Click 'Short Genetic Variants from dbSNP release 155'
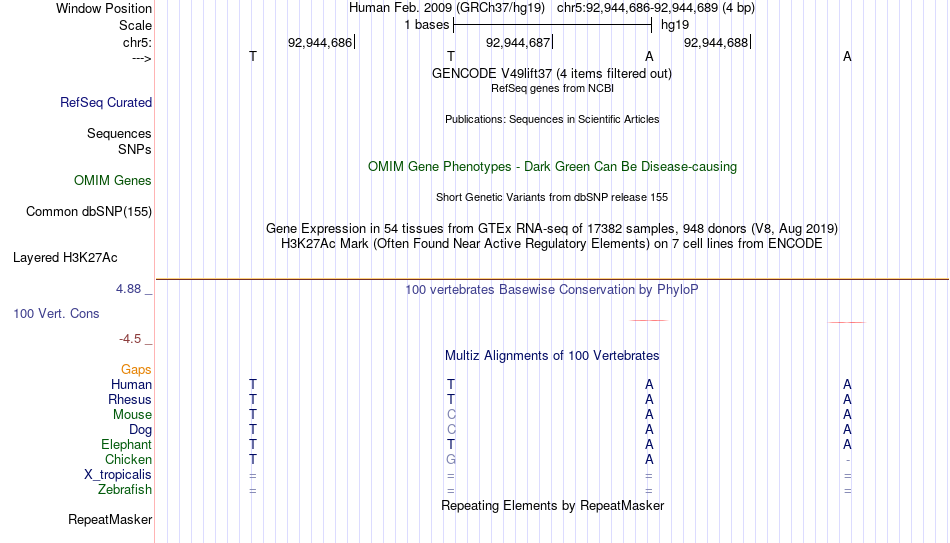 (552, 198)
